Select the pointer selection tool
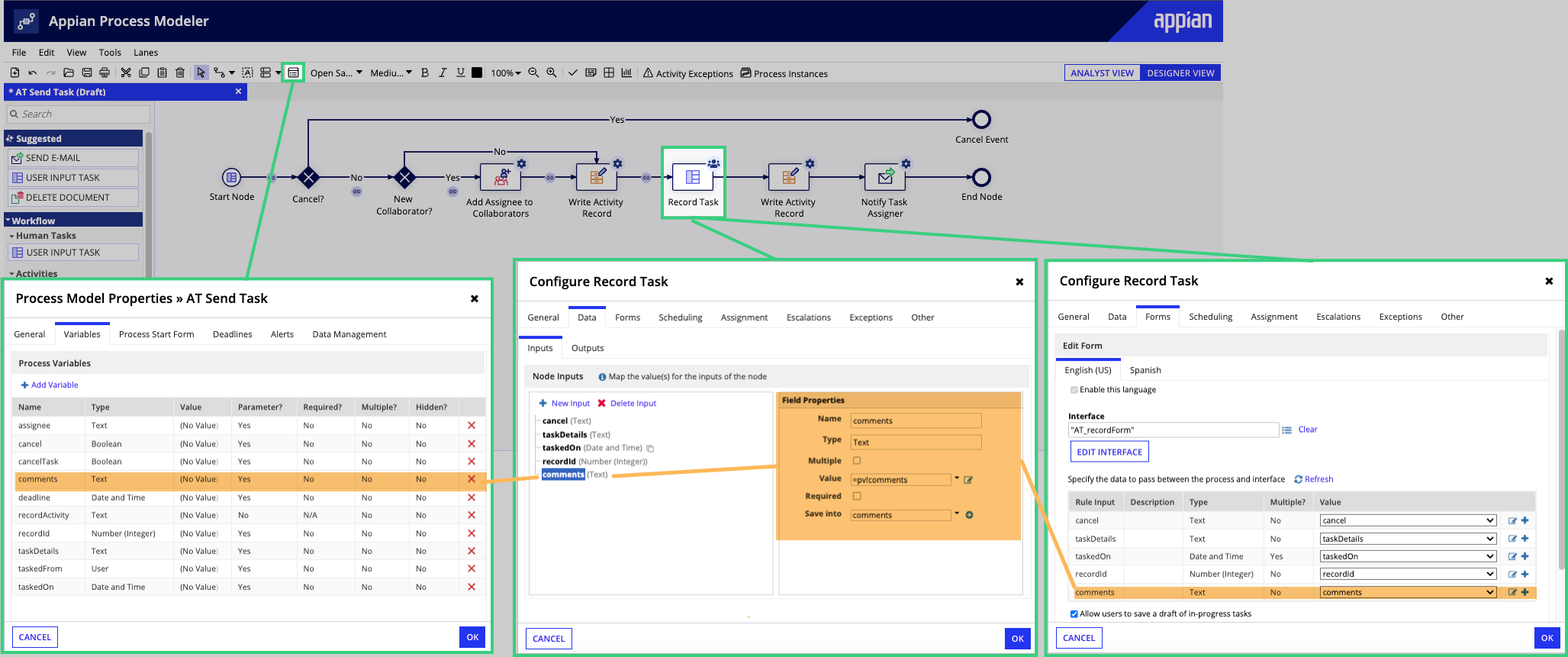1568x657 pixels. point(201,72)
